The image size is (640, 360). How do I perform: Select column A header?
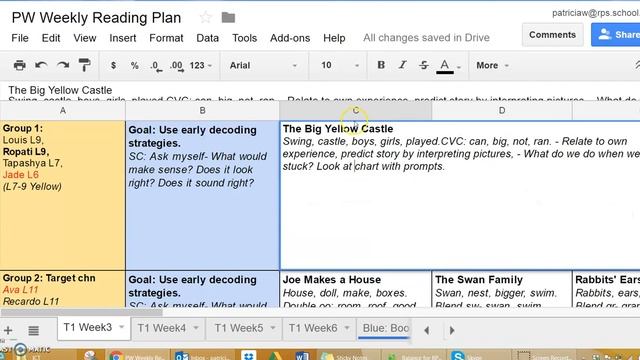[63, 111]
